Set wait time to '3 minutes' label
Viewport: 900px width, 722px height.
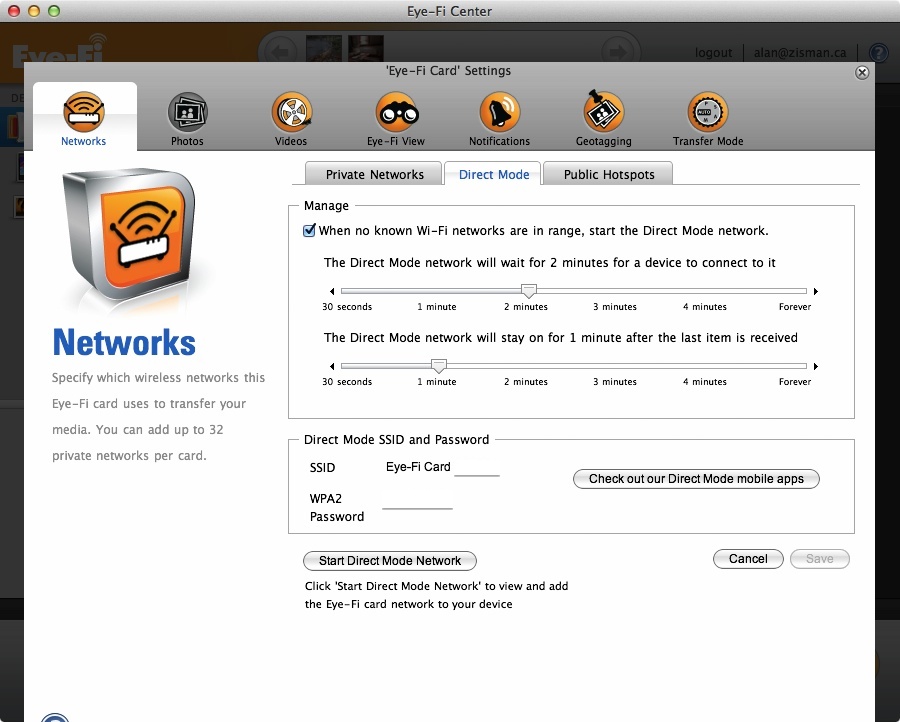(x=615, y=306)
